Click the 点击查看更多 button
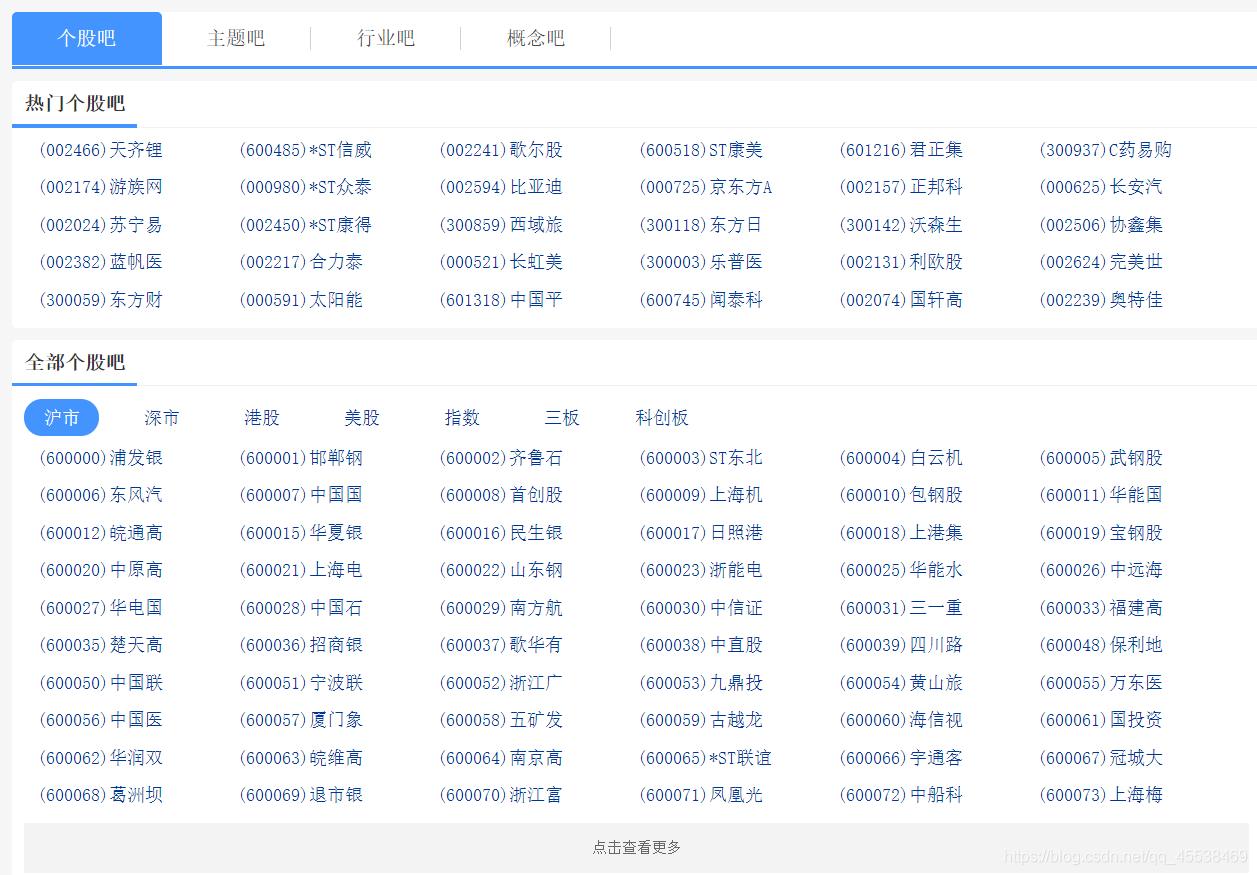 [x=636, y=847]
